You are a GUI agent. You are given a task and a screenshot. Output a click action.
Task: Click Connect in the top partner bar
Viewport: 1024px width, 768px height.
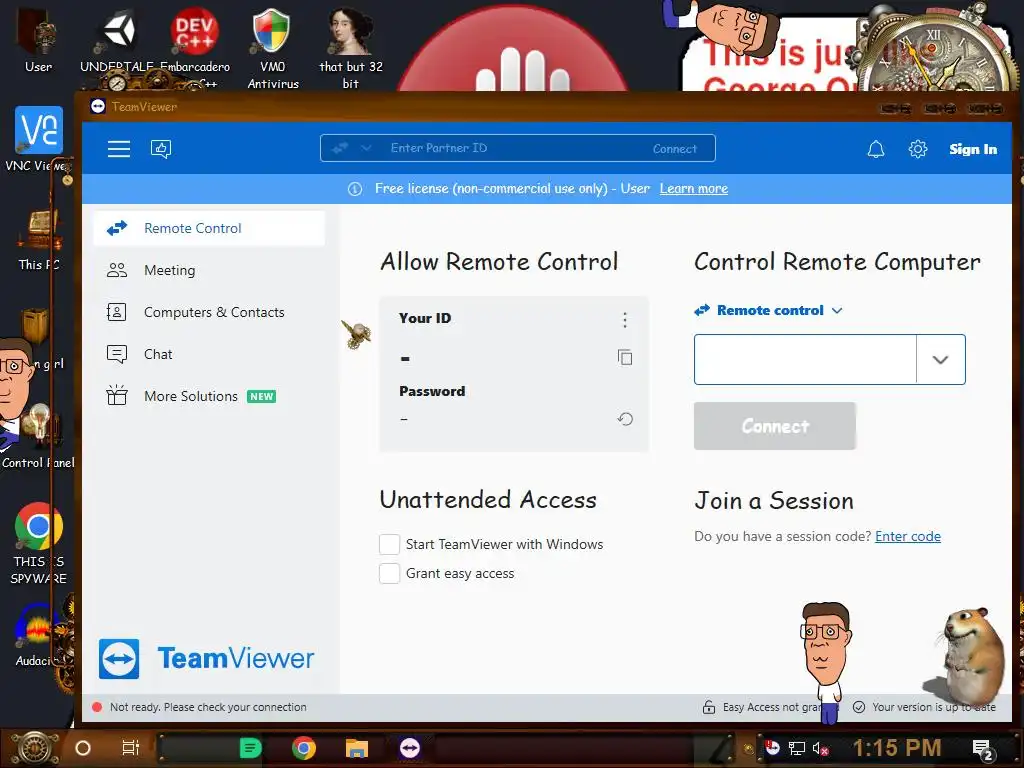[x=675, y=149]
